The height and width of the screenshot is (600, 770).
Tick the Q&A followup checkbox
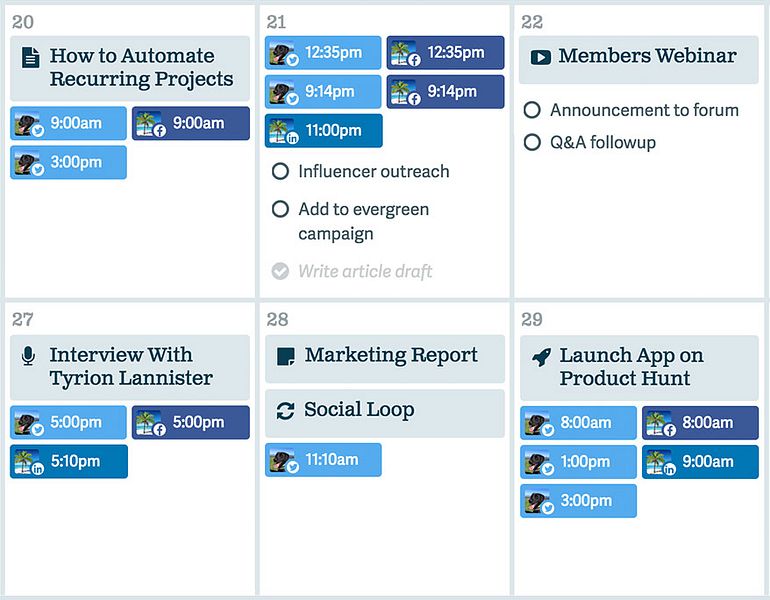pos(532,142)
